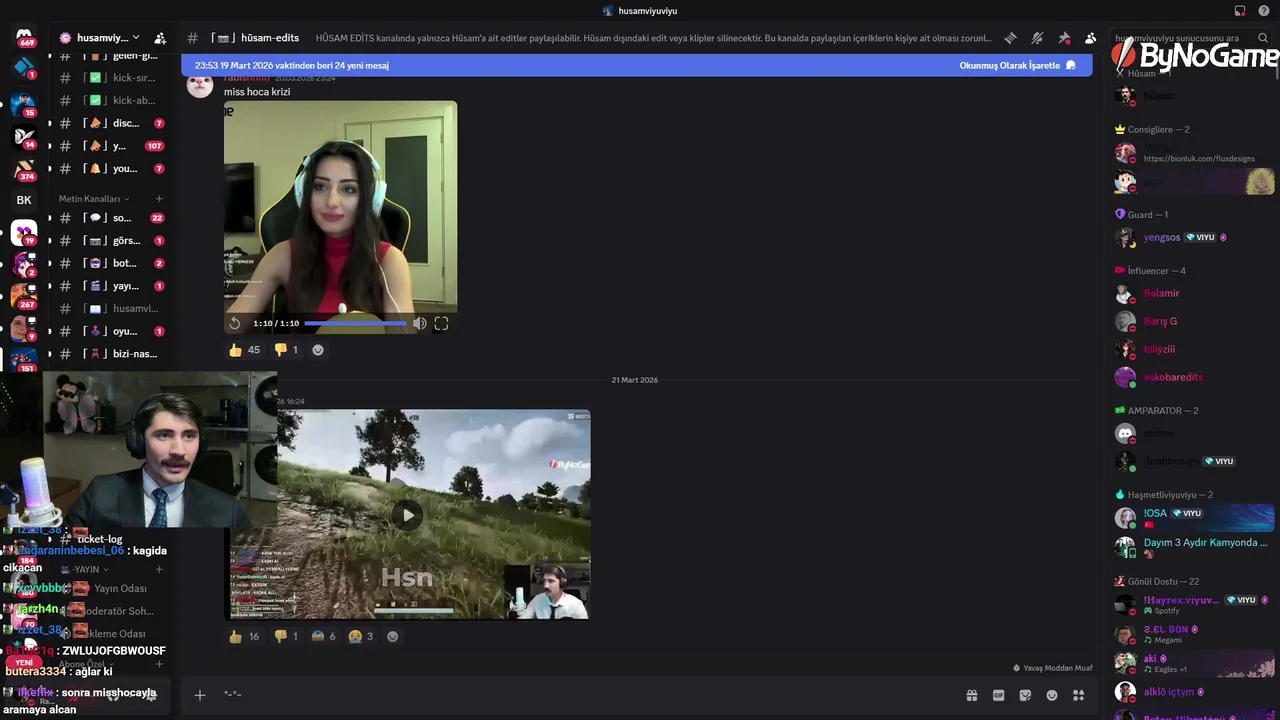Open Dayım 3 Aydır Kamyonda member

point(1193,547)
